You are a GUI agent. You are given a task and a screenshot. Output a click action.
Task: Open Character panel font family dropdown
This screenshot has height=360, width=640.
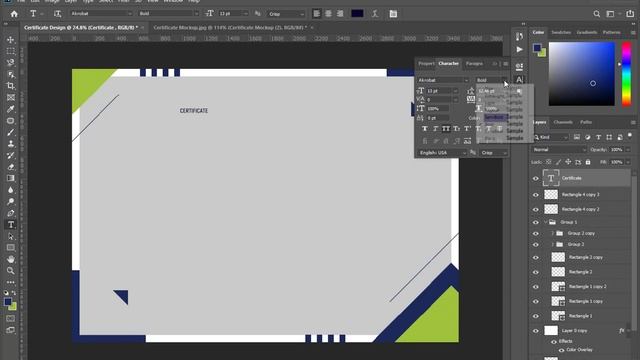[x=443, y=80]
